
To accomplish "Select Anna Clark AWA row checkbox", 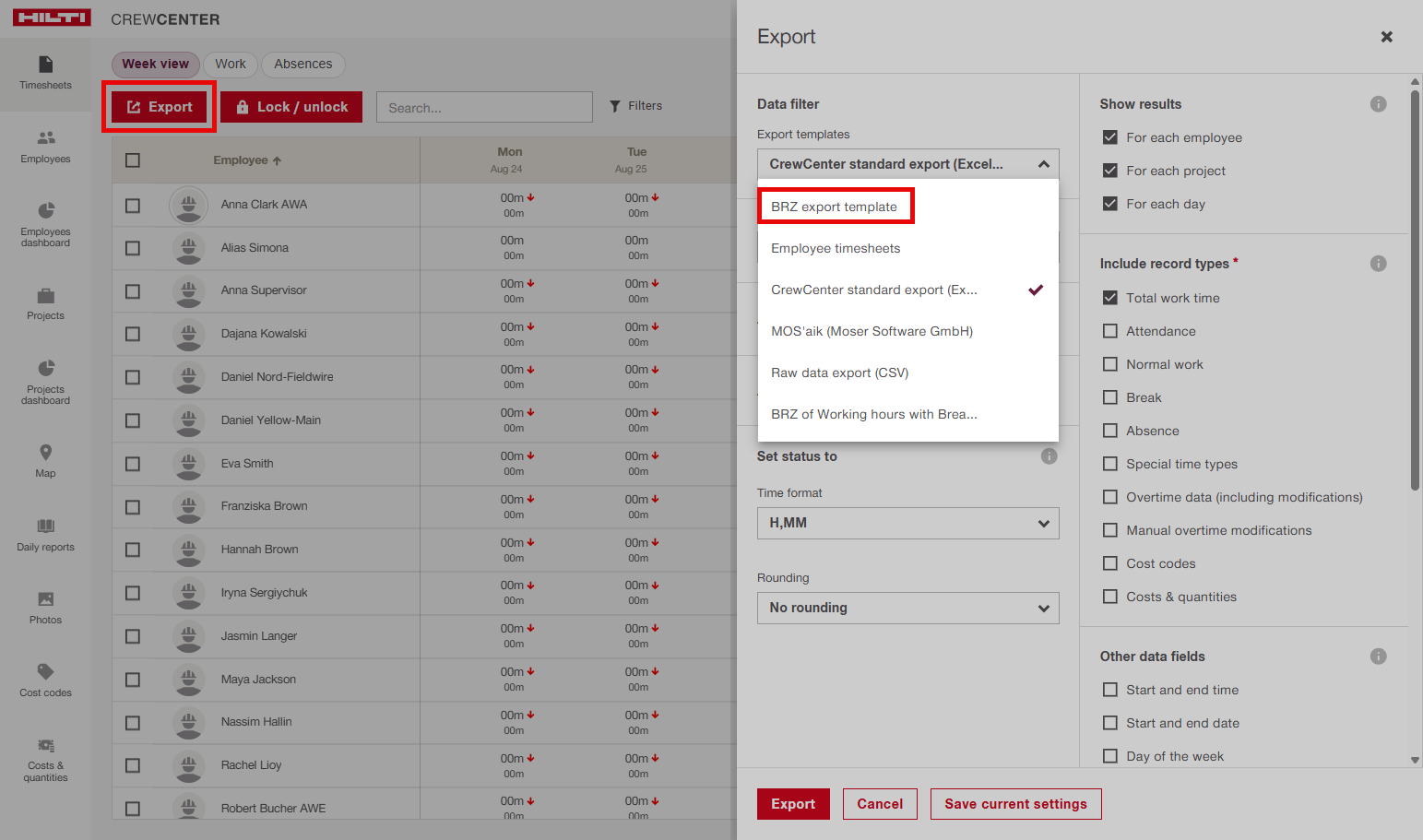I will point(133,206).
